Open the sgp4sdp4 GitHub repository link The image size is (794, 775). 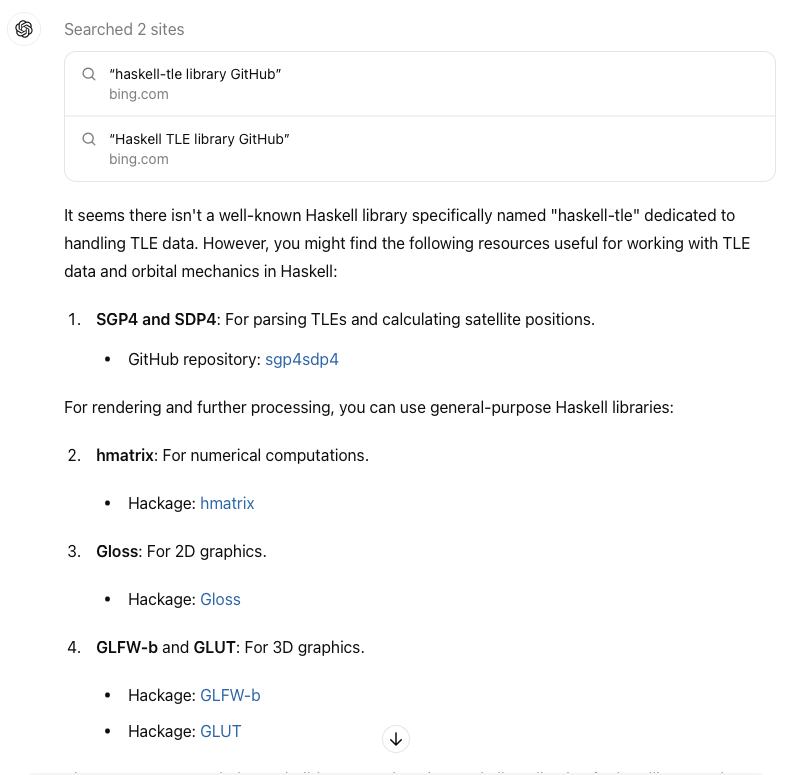(x=301, y=359)
